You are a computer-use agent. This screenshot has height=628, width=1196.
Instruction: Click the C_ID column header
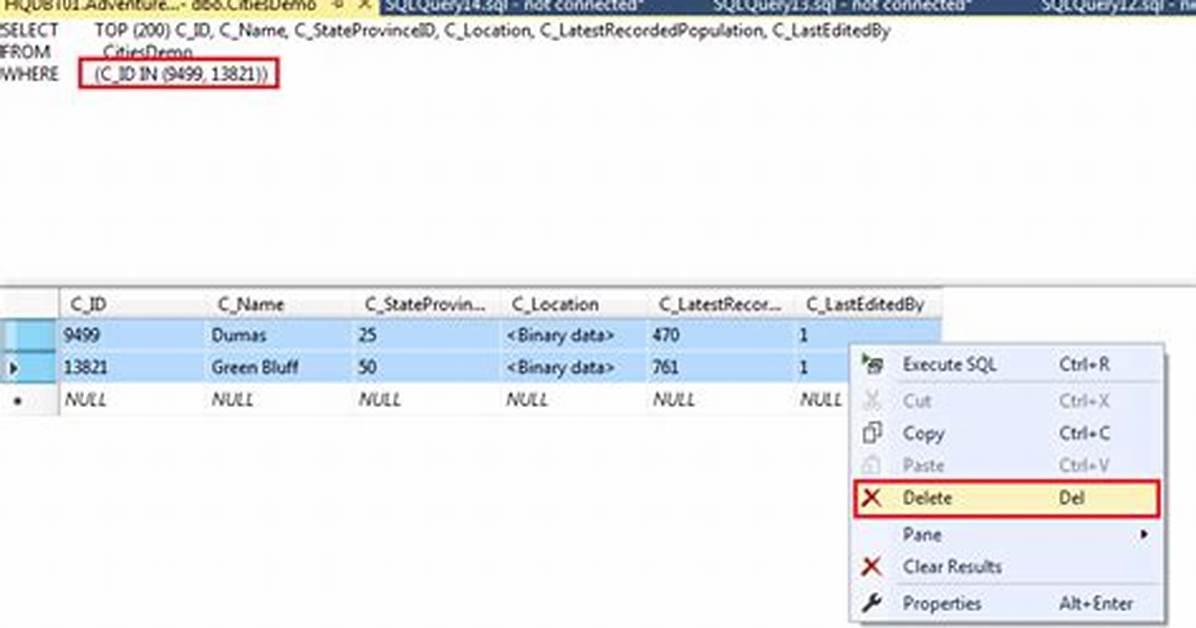click(133, 304)
